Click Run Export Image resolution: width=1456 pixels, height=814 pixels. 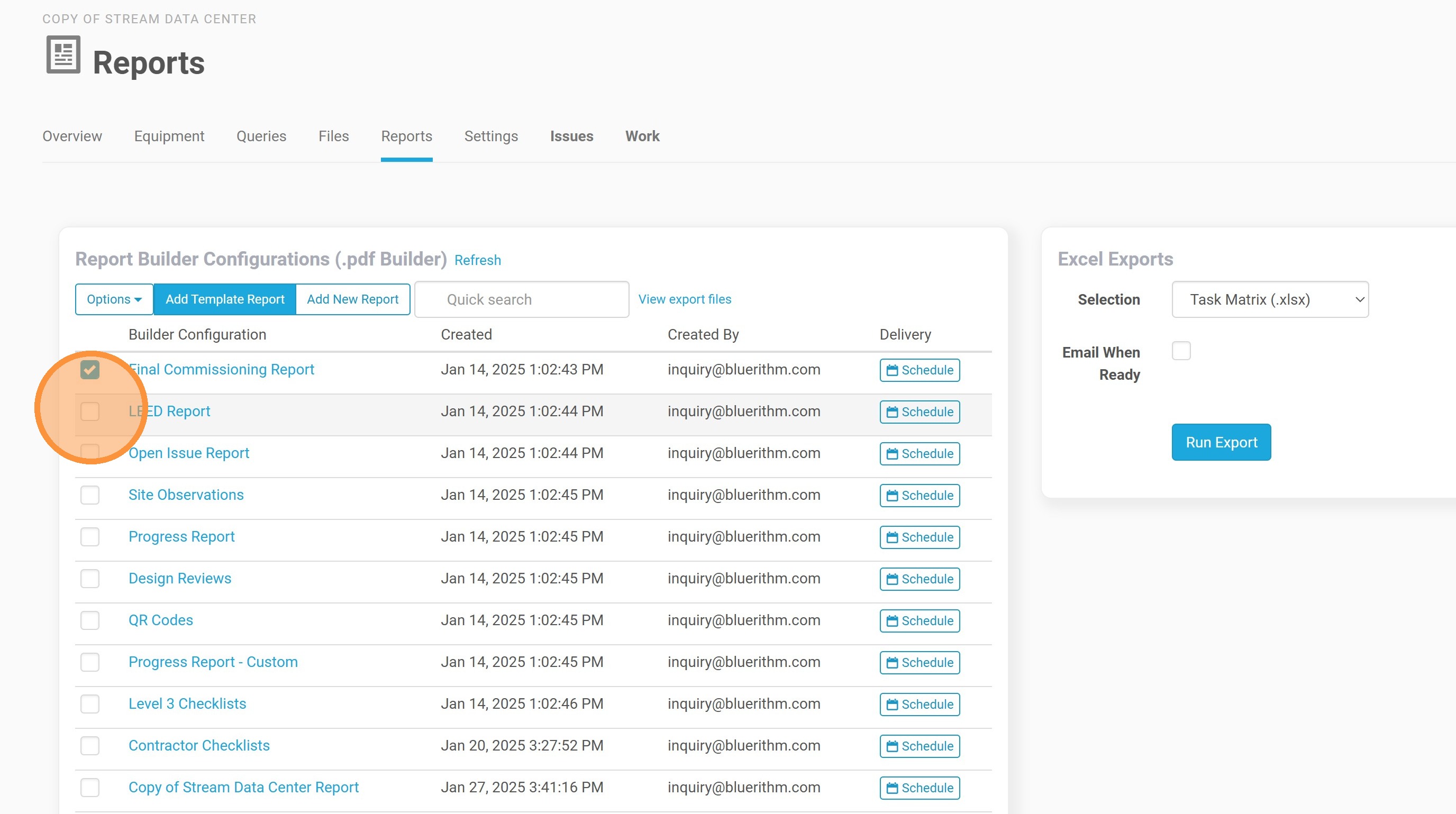[x=1221, y=442]
